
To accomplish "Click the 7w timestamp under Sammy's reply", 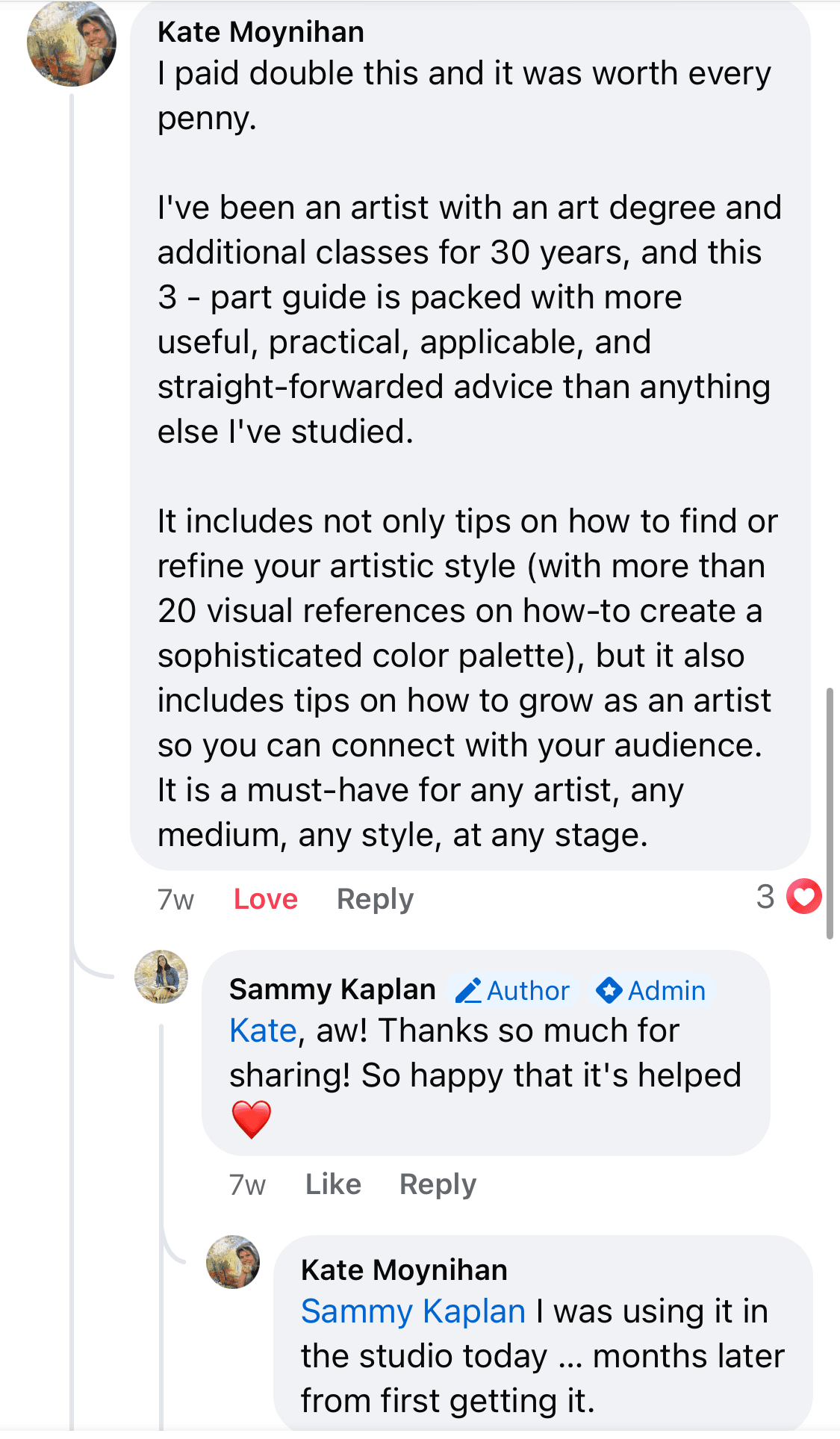I will pos(247,1185).
